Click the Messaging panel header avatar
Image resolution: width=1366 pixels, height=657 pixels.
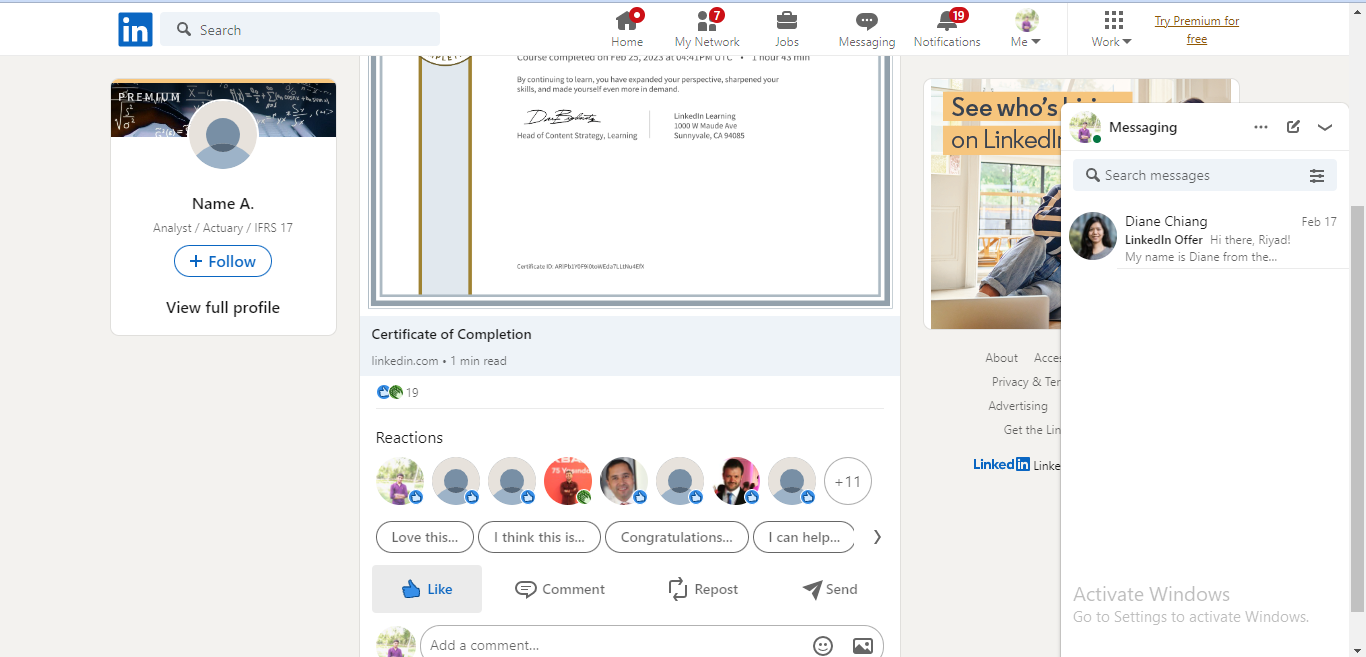(x=1085, y=127)
